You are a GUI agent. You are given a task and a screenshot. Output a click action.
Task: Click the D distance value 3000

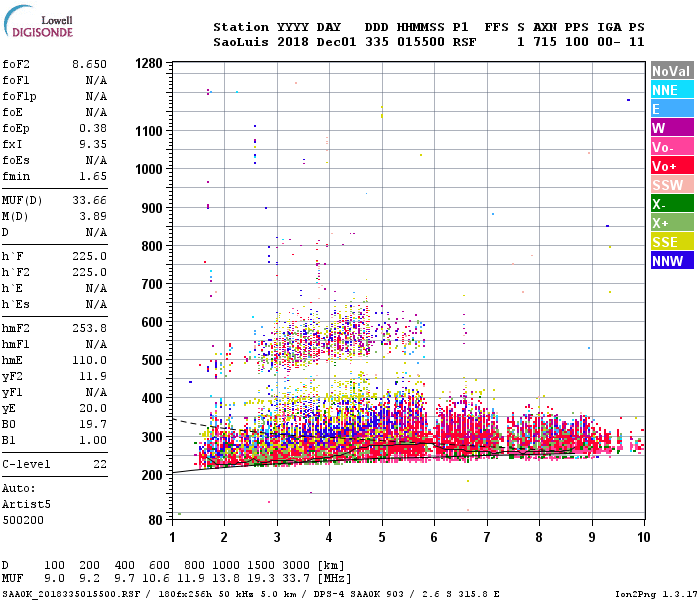point(296,565)
